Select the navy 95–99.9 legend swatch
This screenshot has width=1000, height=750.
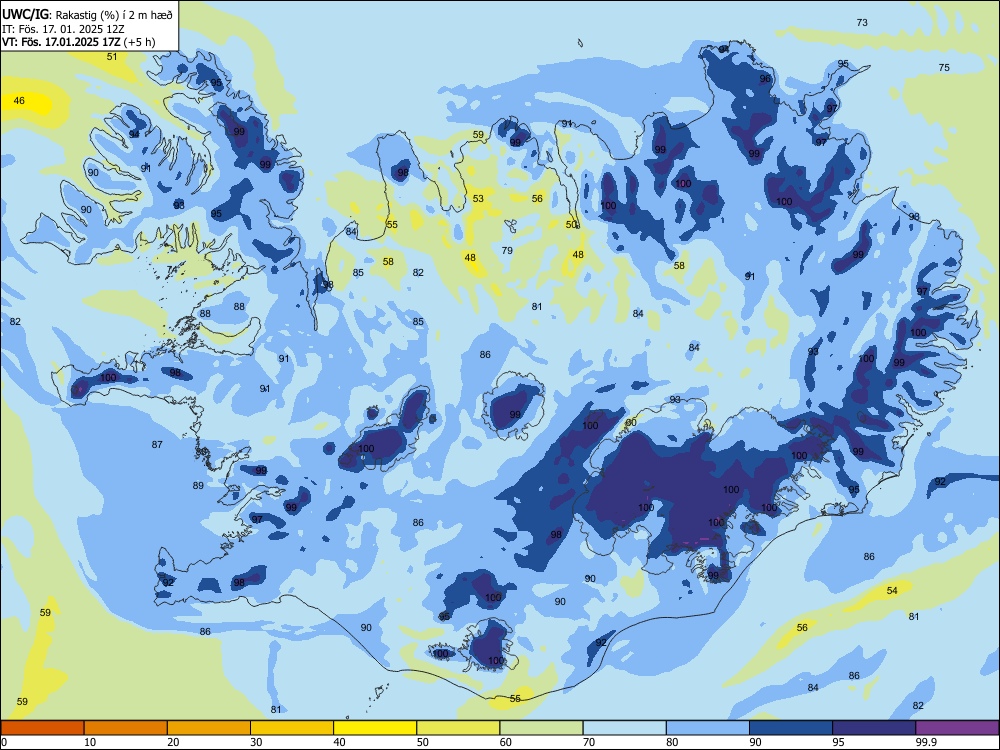[874, 728]
